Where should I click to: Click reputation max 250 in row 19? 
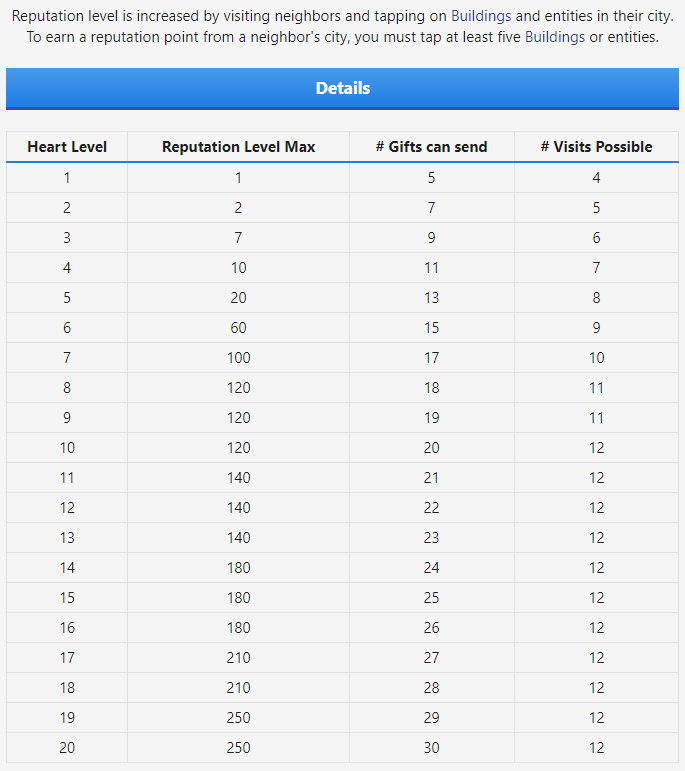(238, 717)
